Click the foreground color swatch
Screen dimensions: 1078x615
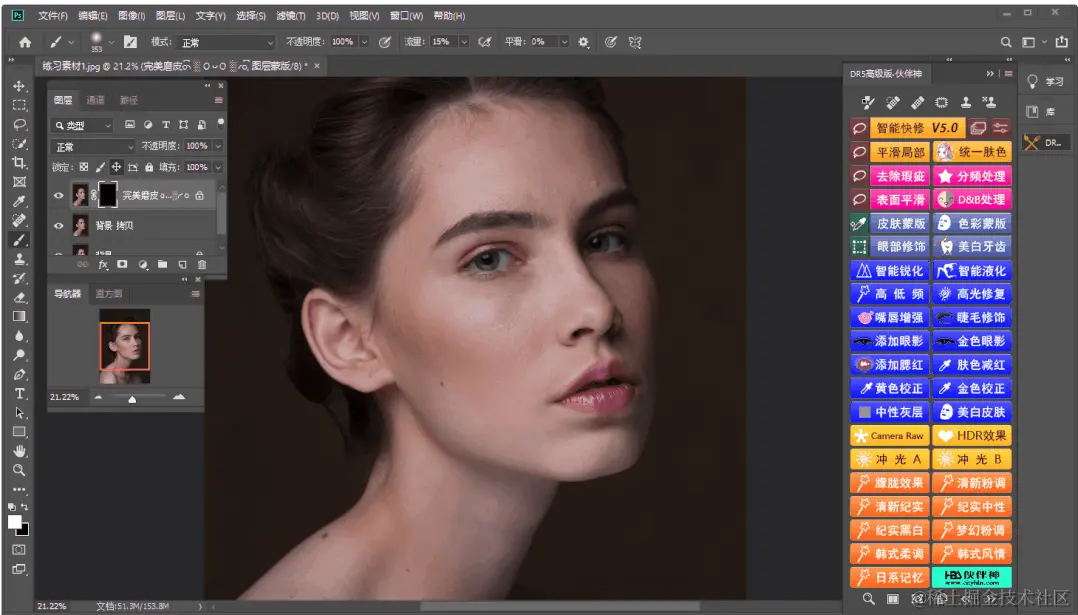pos(15,522)
